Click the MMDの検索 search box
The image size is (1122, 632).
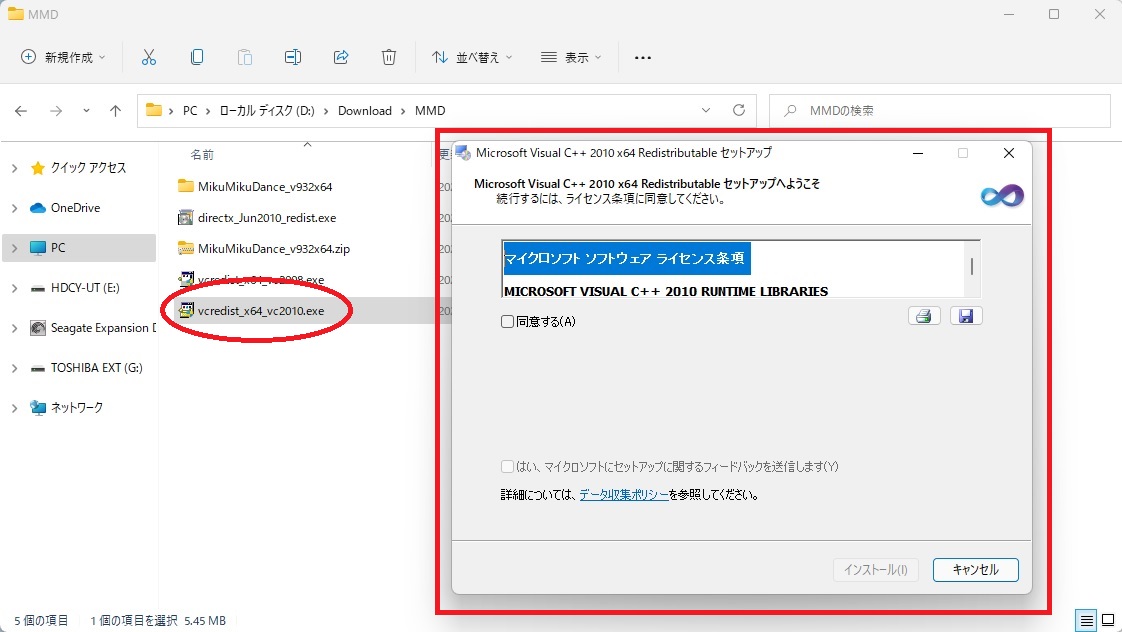940,111
